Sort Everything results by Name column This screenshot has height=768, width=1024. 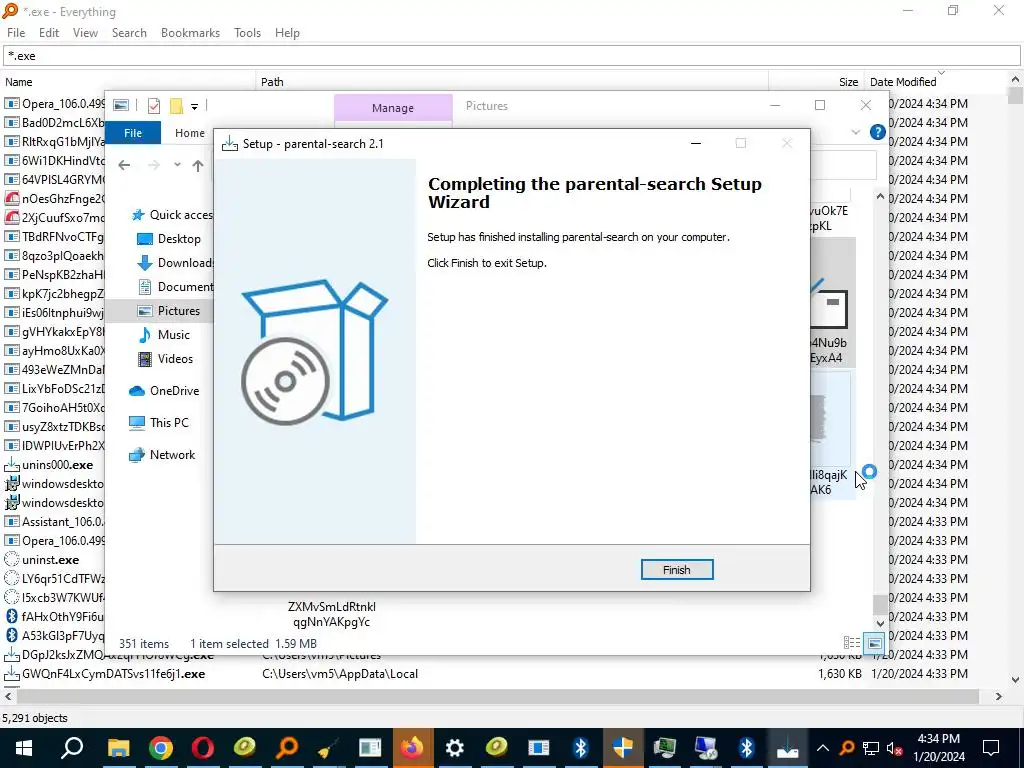coord(128,82)
